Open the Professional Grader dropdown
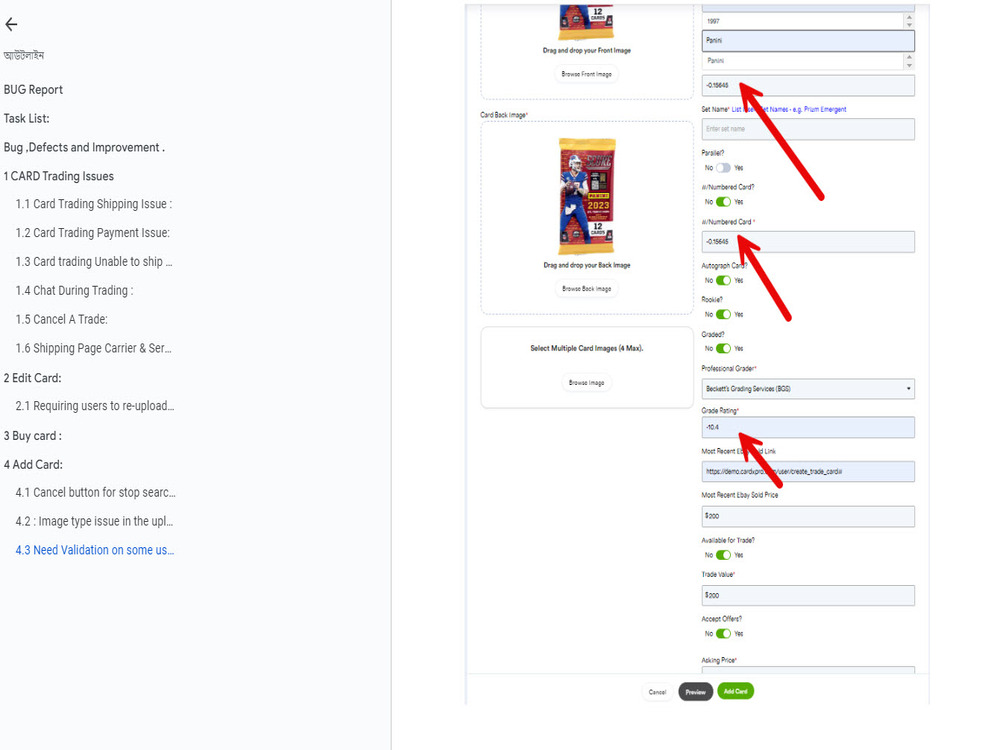Screen dimensions: 1000x750 click(808, 388)
